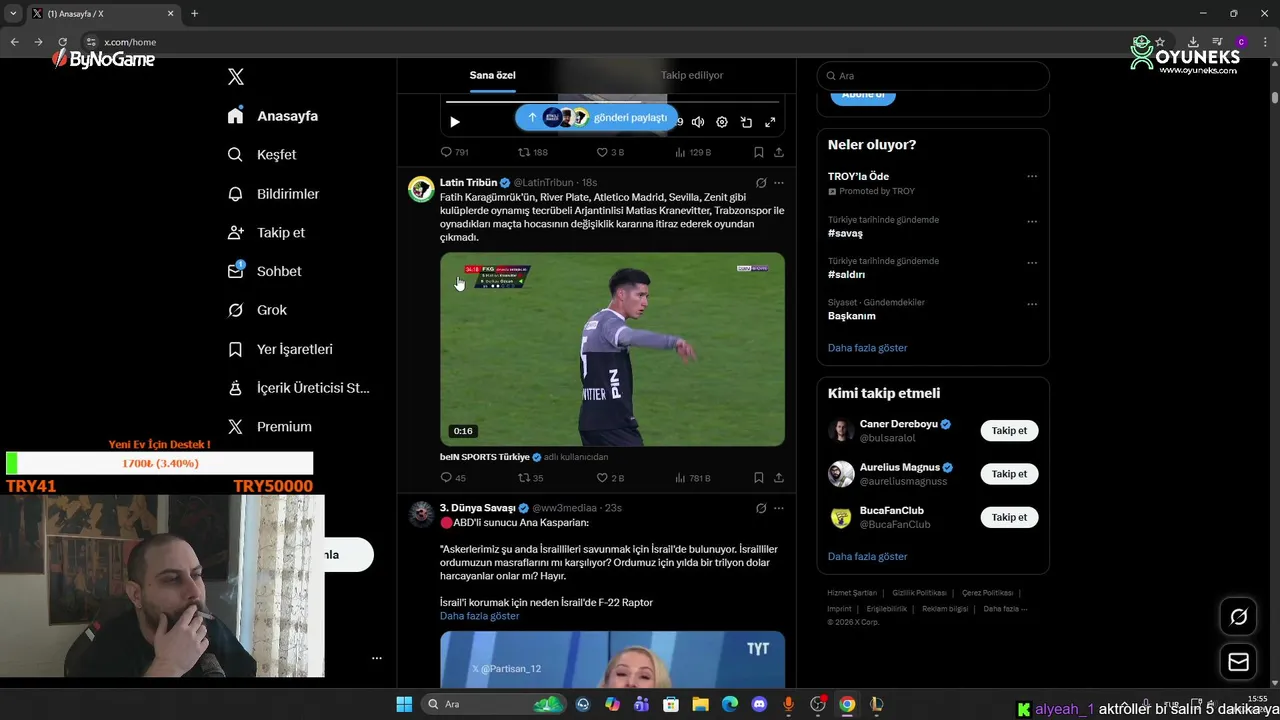View analytics showing 781 B views
1280x720 pixels.
[693, 478]
